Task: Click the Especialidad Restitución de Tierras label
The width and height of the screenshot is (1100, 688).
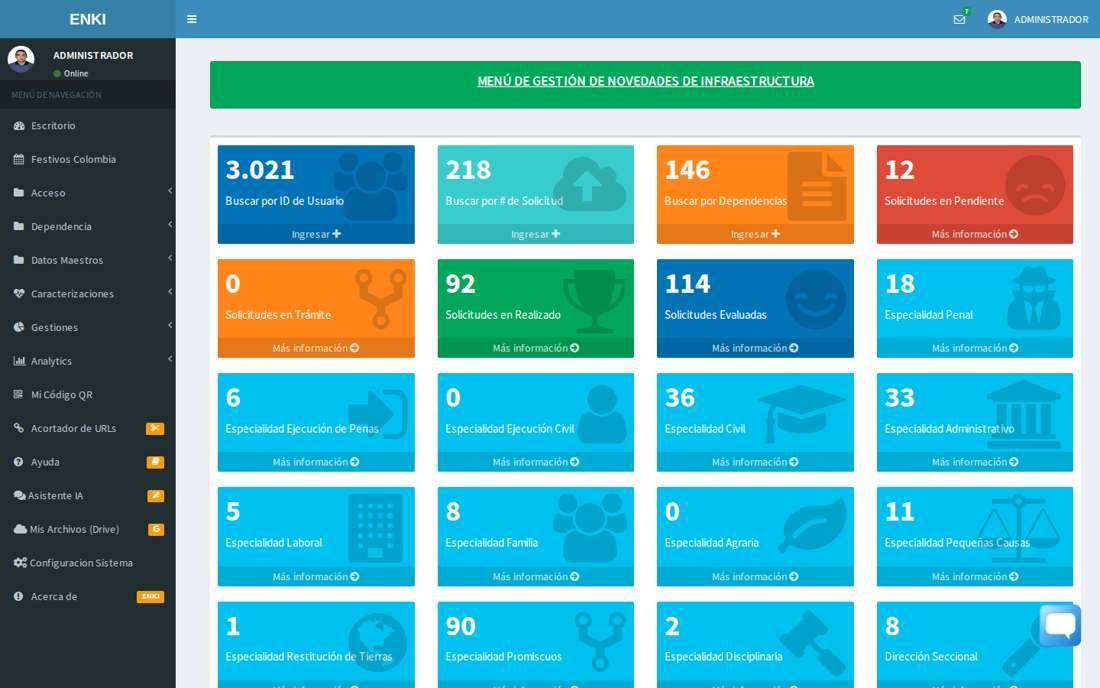Action: click(309, 656)
